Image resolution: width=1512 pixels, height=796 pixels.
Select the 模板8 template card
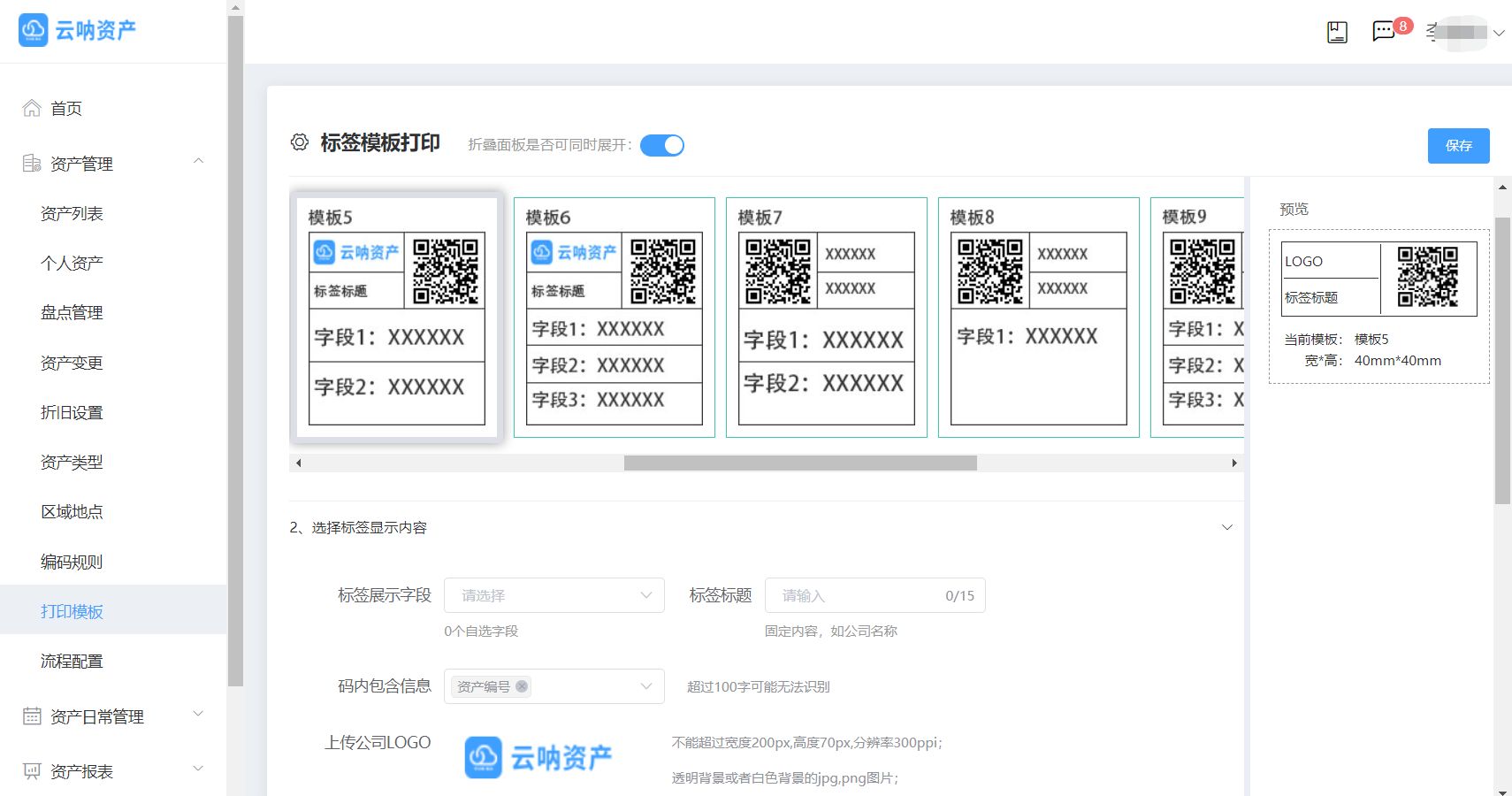click(1039, 318)
